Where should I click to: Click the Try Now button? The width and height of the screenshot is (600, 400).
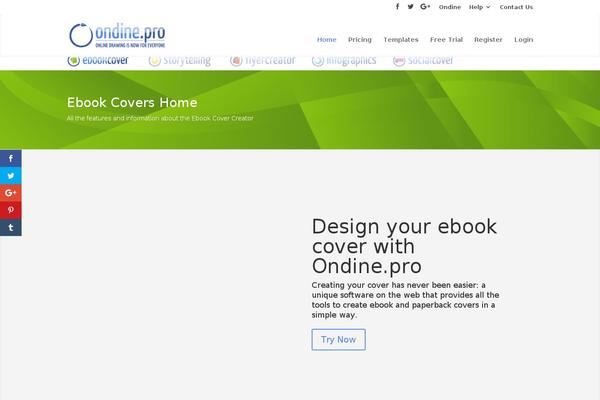click(x=338, y=340)
